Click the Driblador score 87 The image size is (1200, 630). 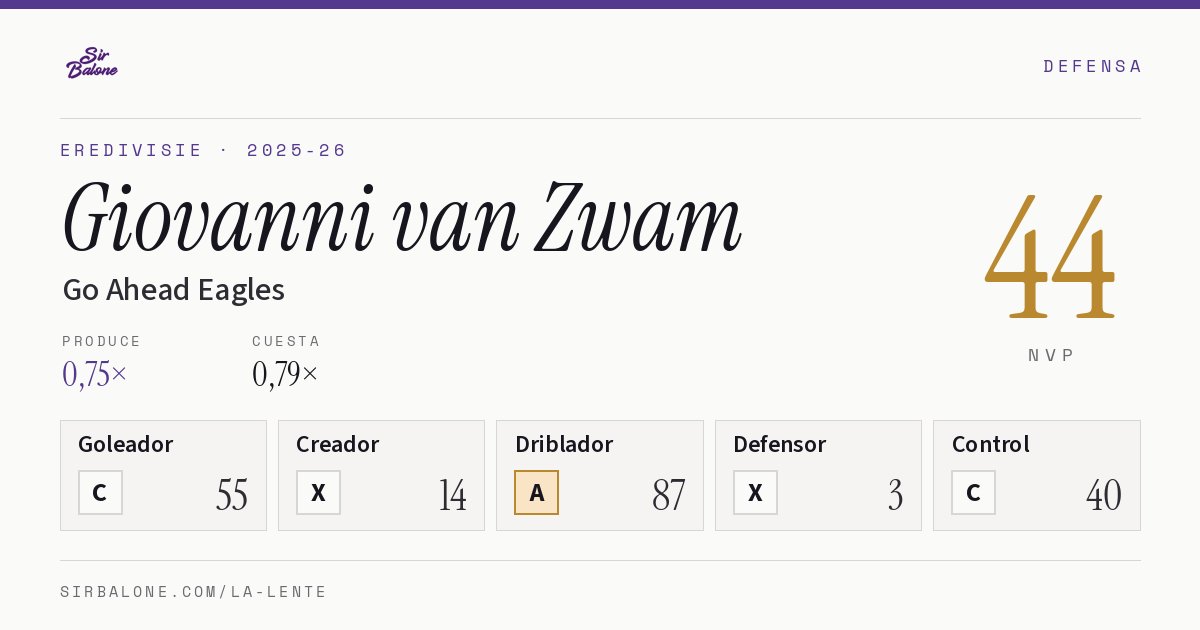(x=668, y=495)
